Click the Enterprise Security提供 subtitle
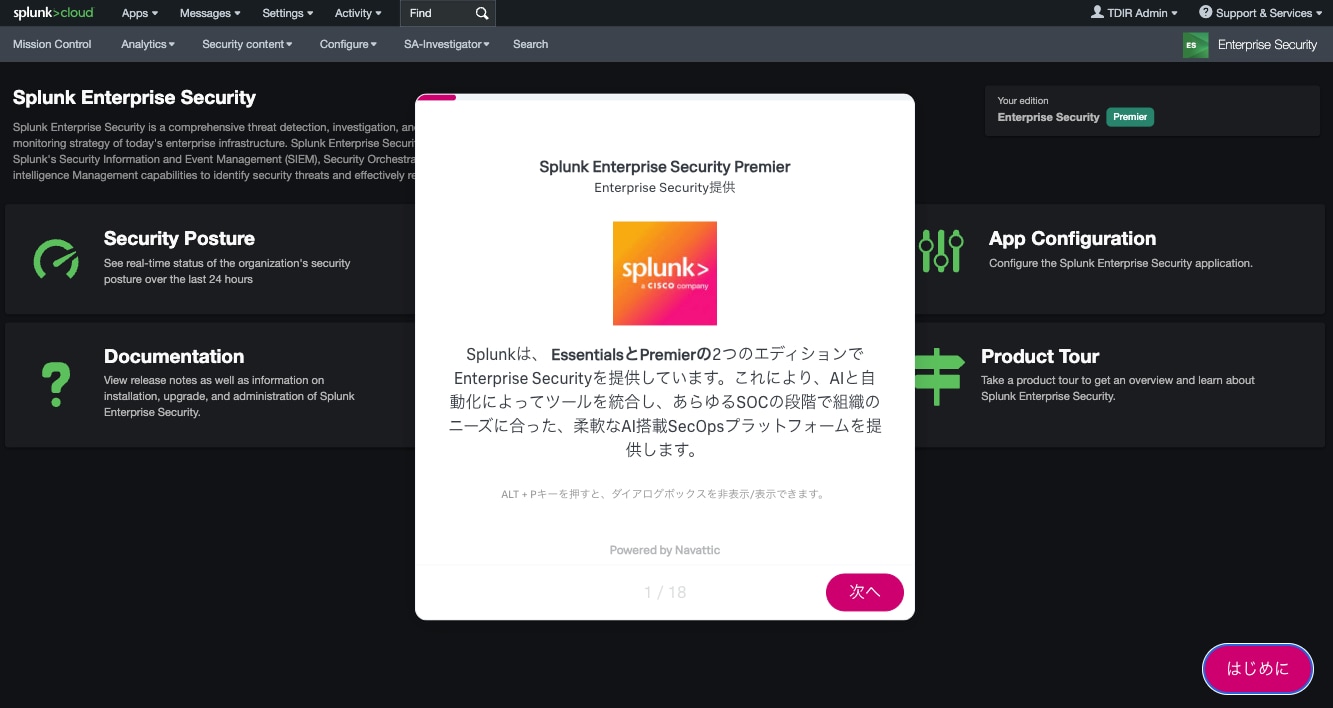This screenshot has height=708, width=1333. 665,188
